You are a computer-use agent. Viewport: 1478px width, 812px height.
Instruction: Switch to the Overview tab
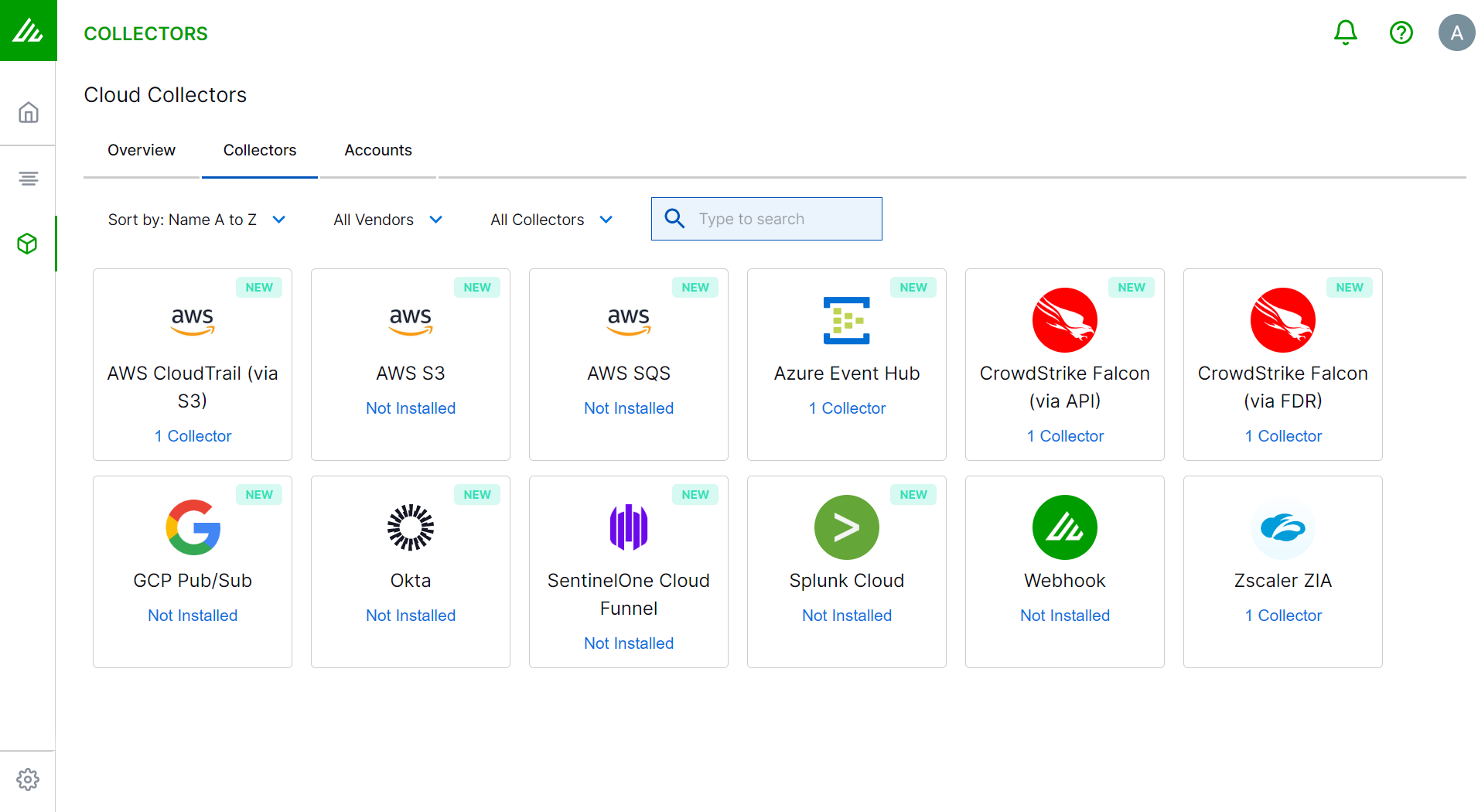142,150
